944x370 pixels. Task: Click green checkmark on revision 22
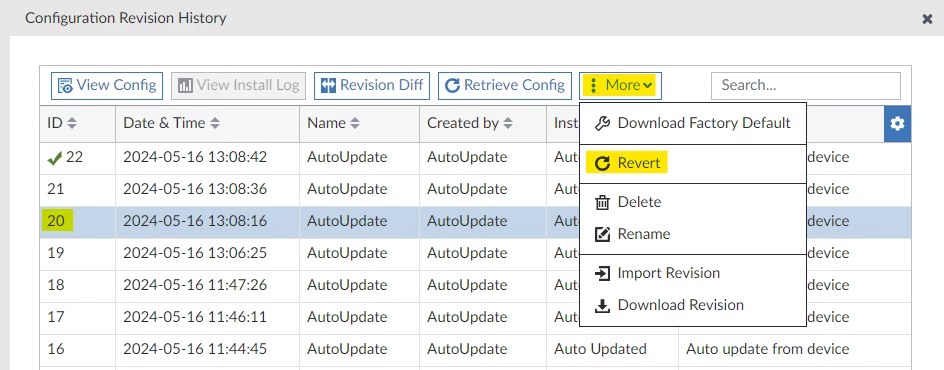coord(55,158)
